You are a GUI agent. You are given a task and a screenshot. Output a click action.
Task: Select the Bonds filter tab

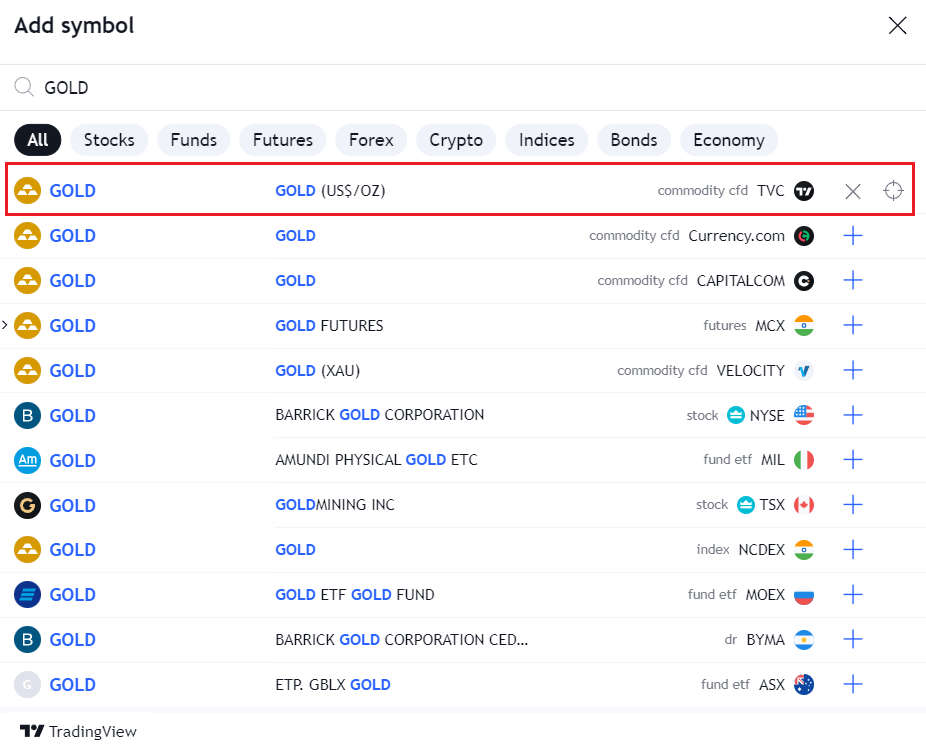[633, 140]
